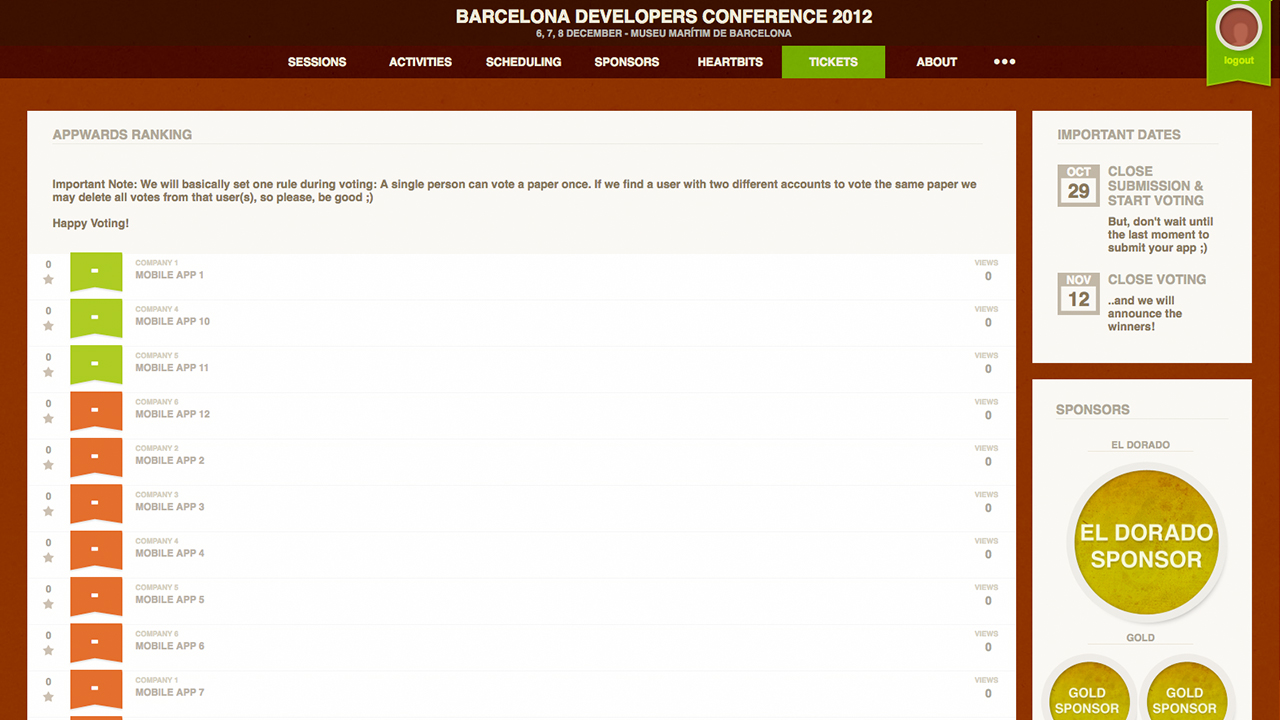Viewport: 1280px width, 720px height.
Task: Click the vote star for Mobile App 2
Action: [x=48, y=465]
